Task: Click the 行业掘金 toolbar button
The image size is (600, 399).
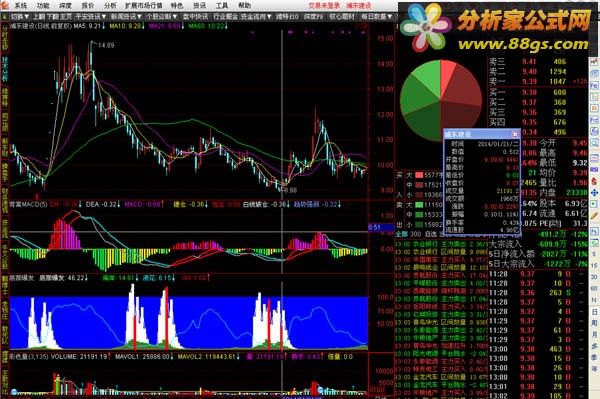Action: (225, 17)
